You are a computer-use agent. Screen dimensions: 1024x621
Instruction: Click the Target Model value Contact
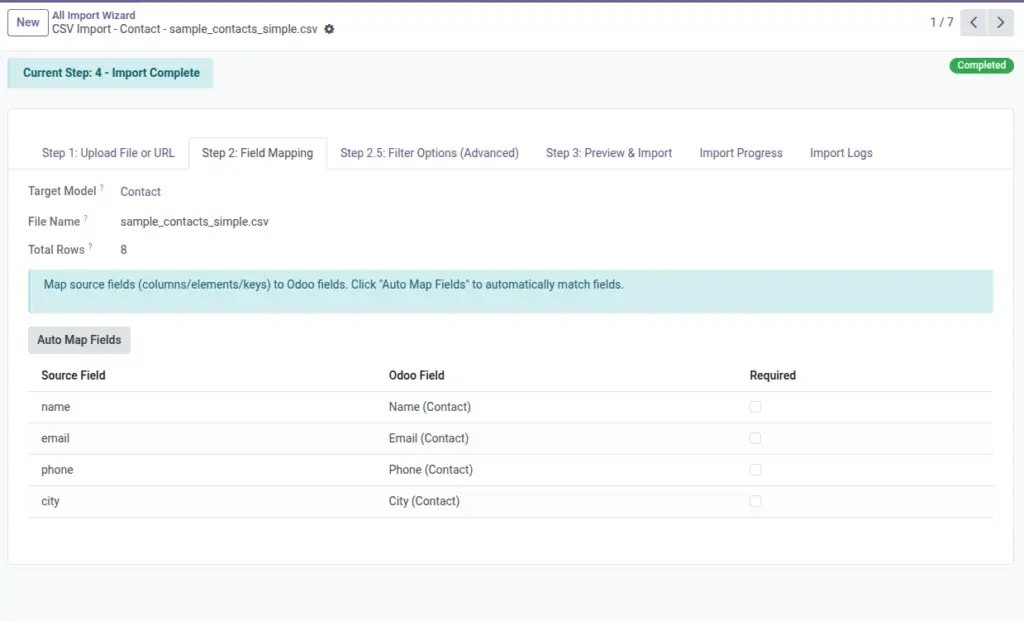pyautogui.click(x=140, y=191)
